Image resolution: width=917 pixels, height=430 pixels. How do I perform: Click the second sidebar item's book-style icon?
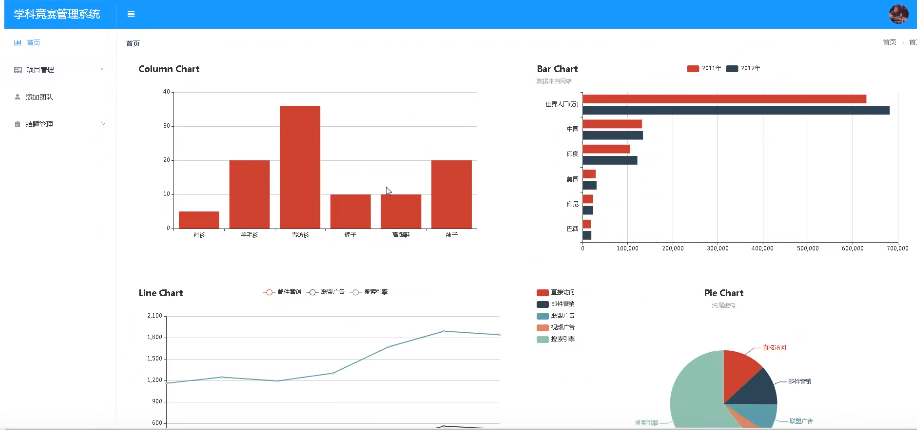tap(18, 70)
